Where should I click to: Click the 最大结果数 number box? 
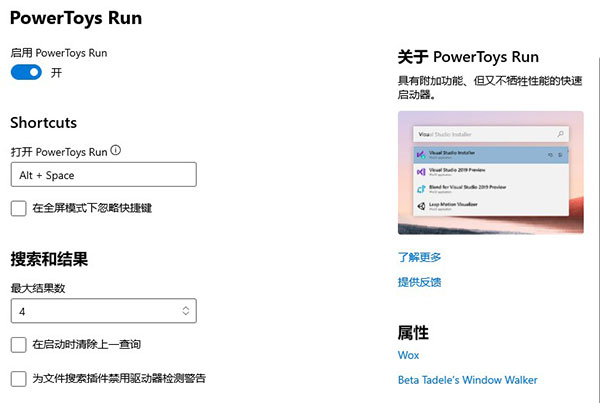pos(104,311)
